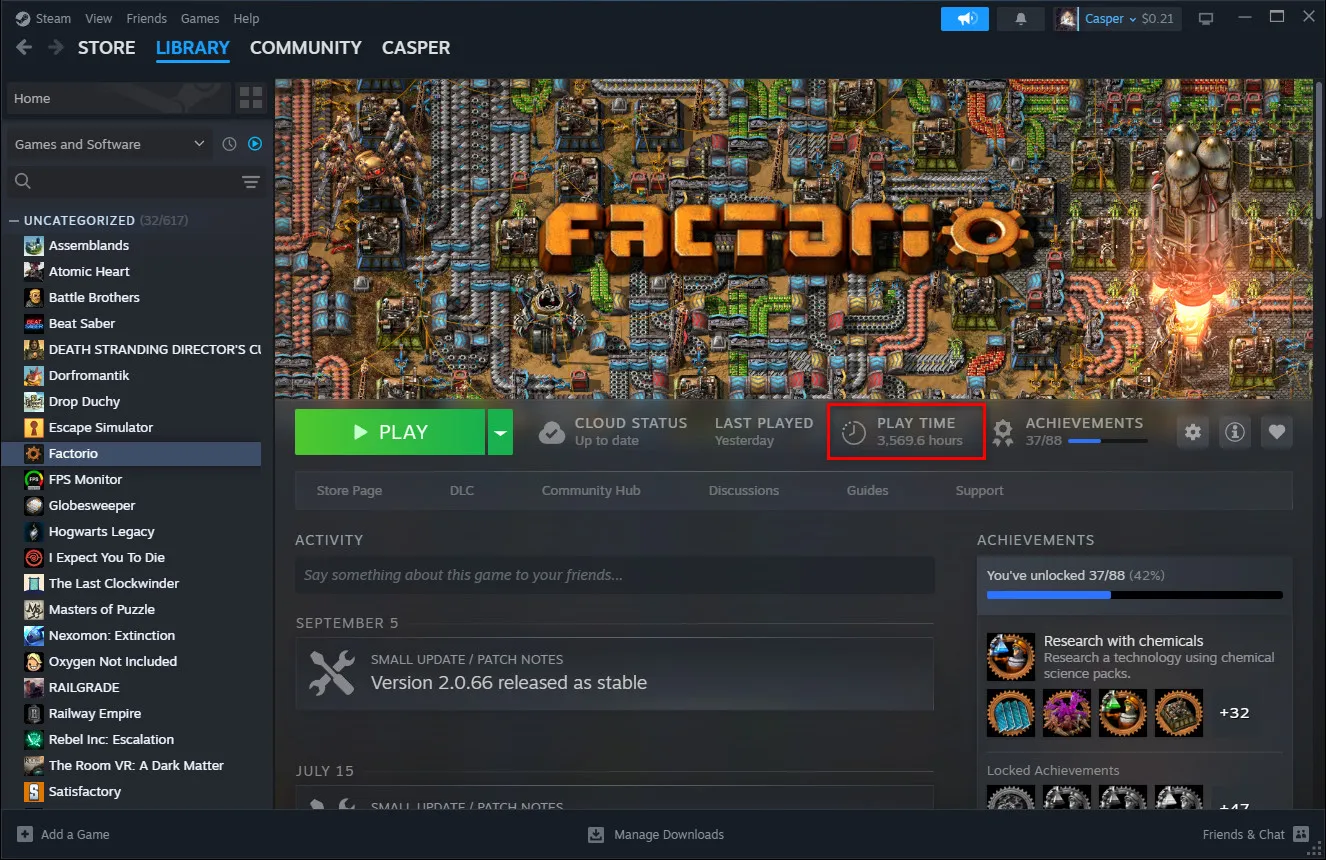Switch to Big Picture mode monitor icon

point(1206,18)
